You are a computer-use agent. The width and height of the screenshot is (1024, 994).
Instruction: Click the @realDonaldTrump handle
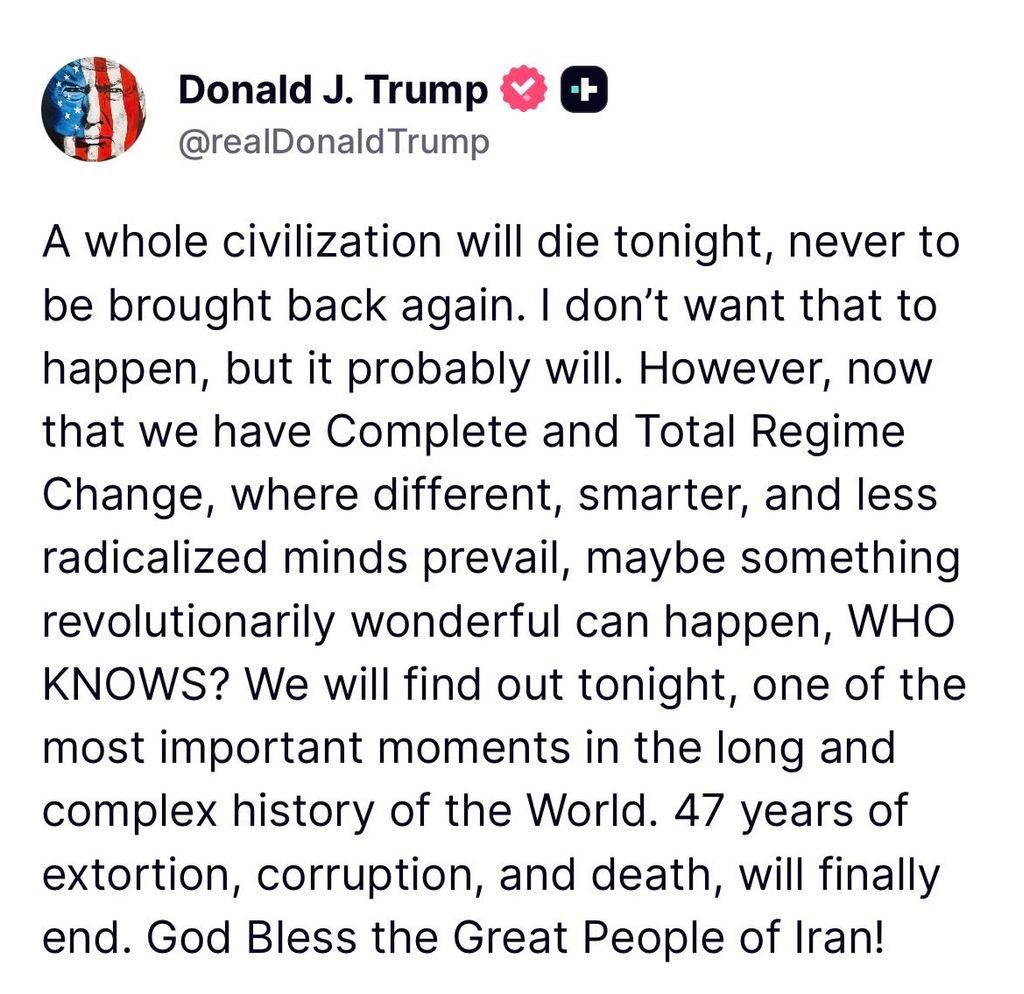point(334,142)
